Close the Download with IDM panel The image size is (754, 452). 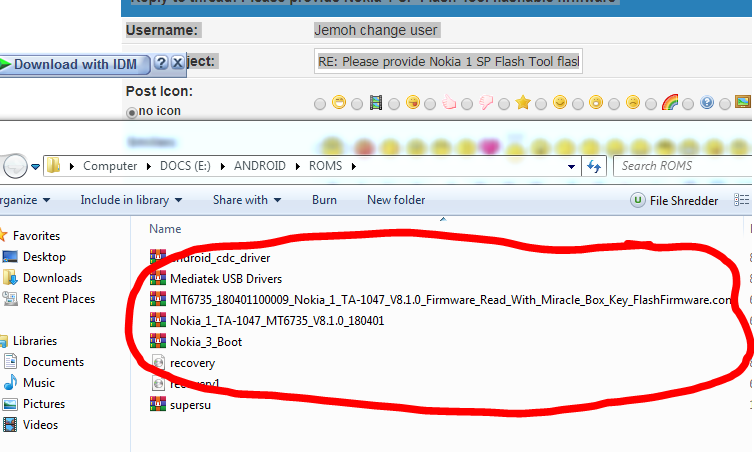[x=177, y=63]
